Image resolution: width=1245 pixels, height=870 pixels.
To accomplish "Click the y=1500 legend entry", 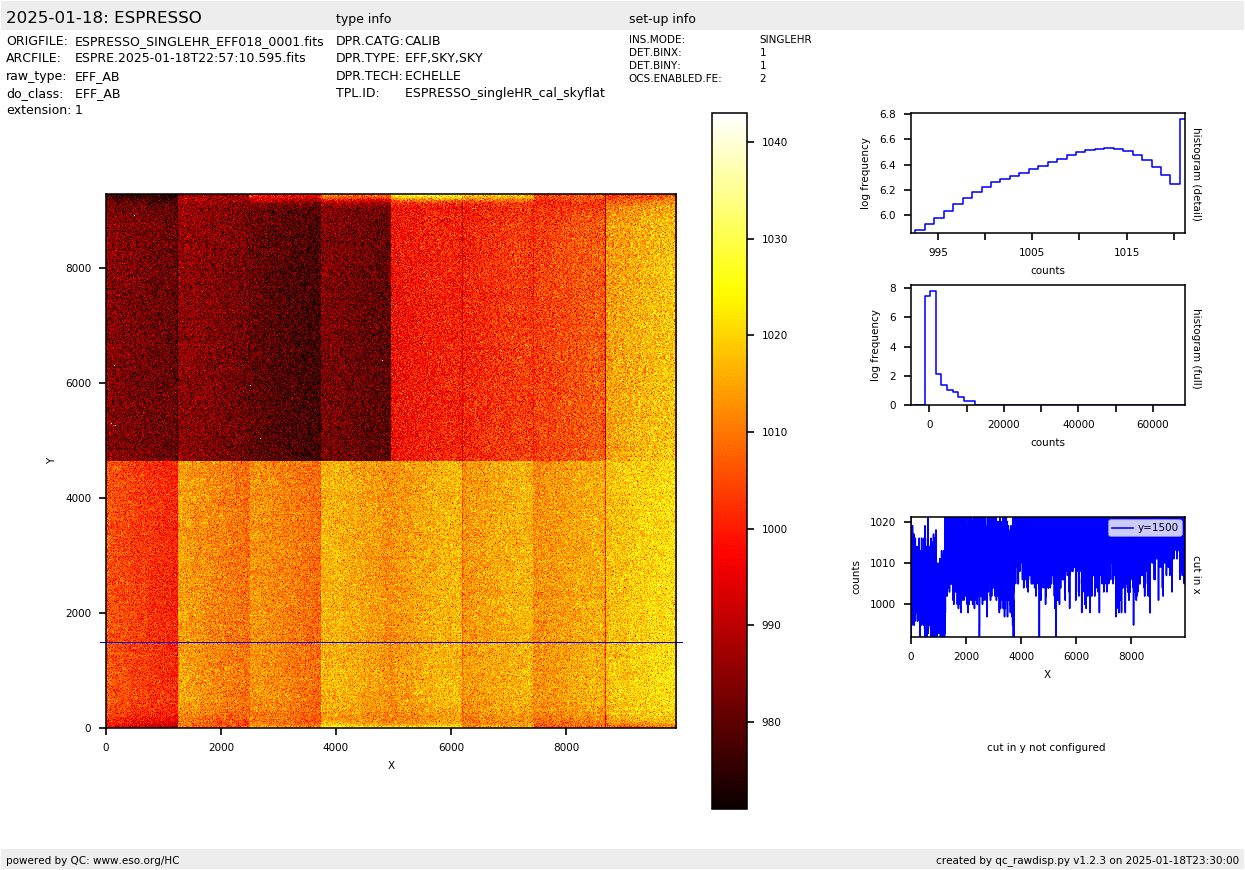I will (x=1145, y=528).
